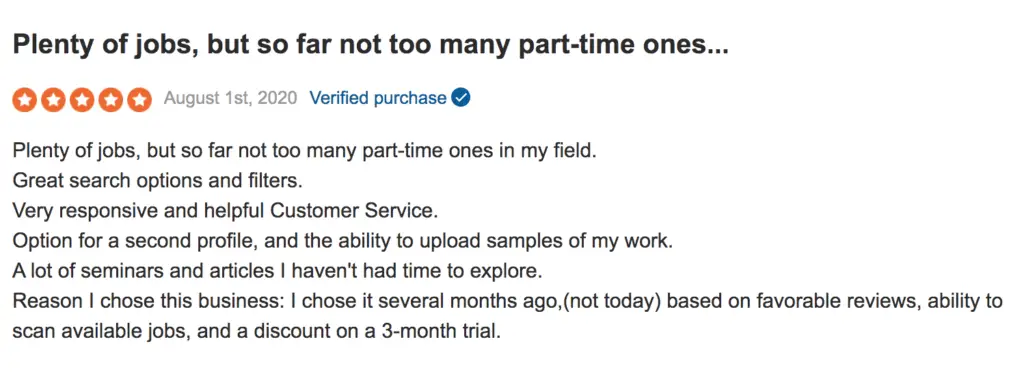Click the August 1st, 2020 date
Image resolution: width=1024 pixels, height=372 pixels.
(x=230, y=99)
